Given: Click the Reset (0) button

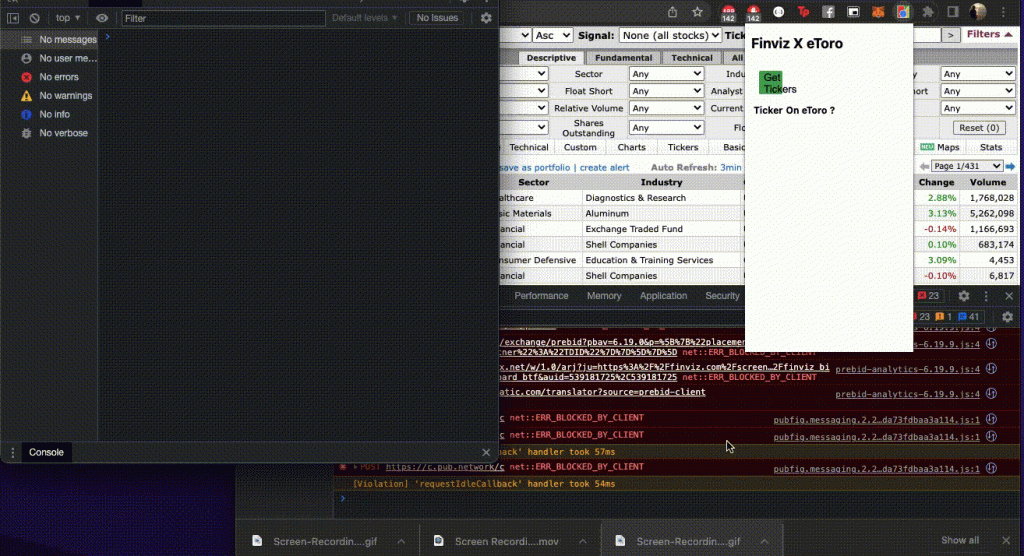Looking at the screenshot, I should pos(978,128).
